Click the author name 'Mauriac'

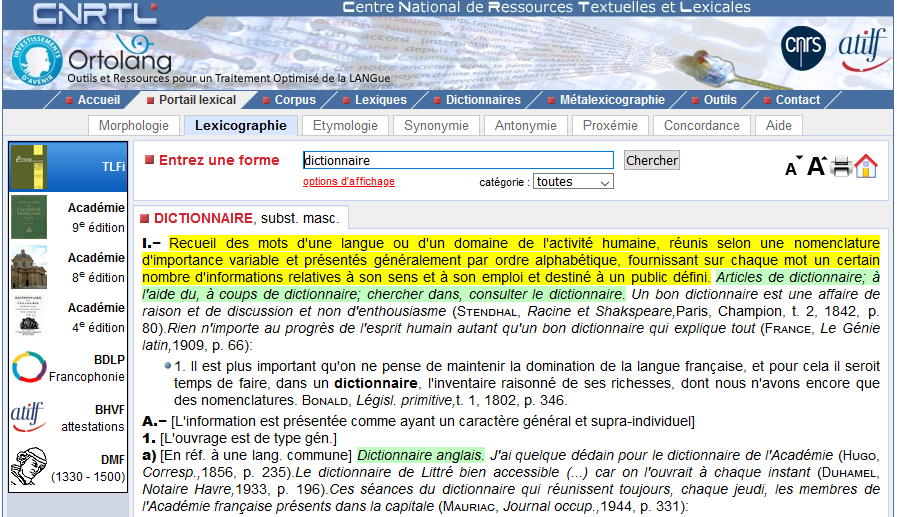coord(469,507)
